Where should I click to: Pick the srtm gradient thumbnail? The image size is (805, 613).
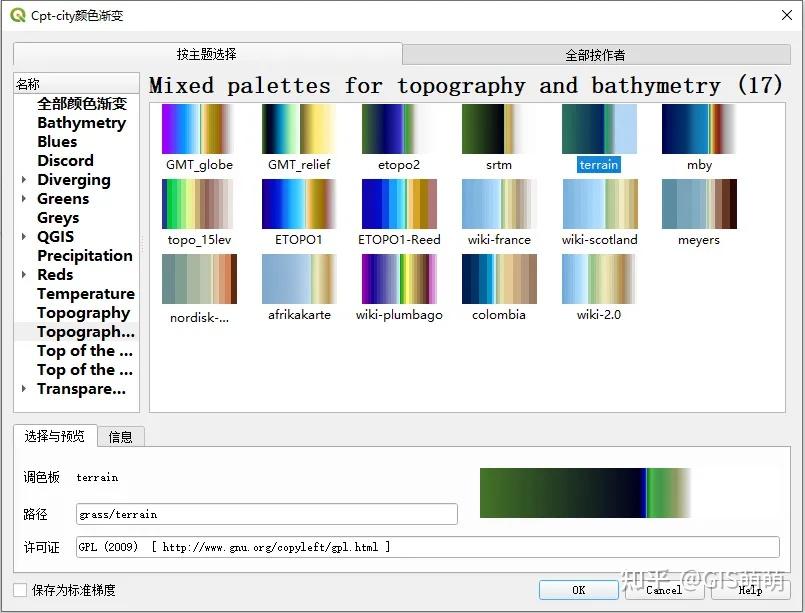click(x=498, y=129)
